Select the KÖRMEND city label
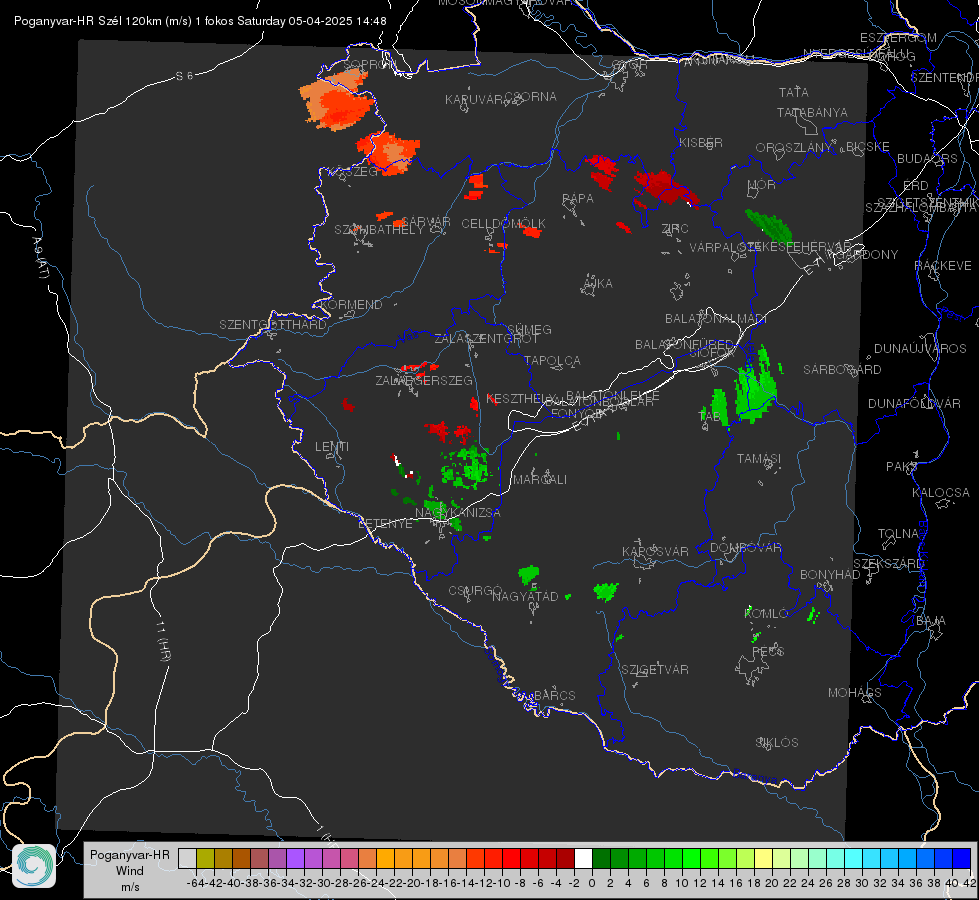 click(352, 304)
